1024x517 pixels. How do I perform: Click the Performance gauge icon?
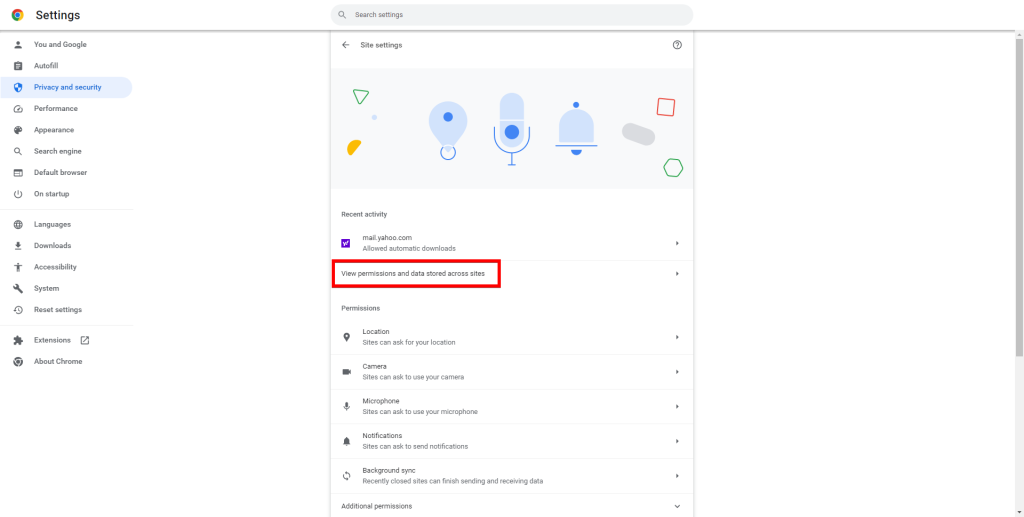18,109
